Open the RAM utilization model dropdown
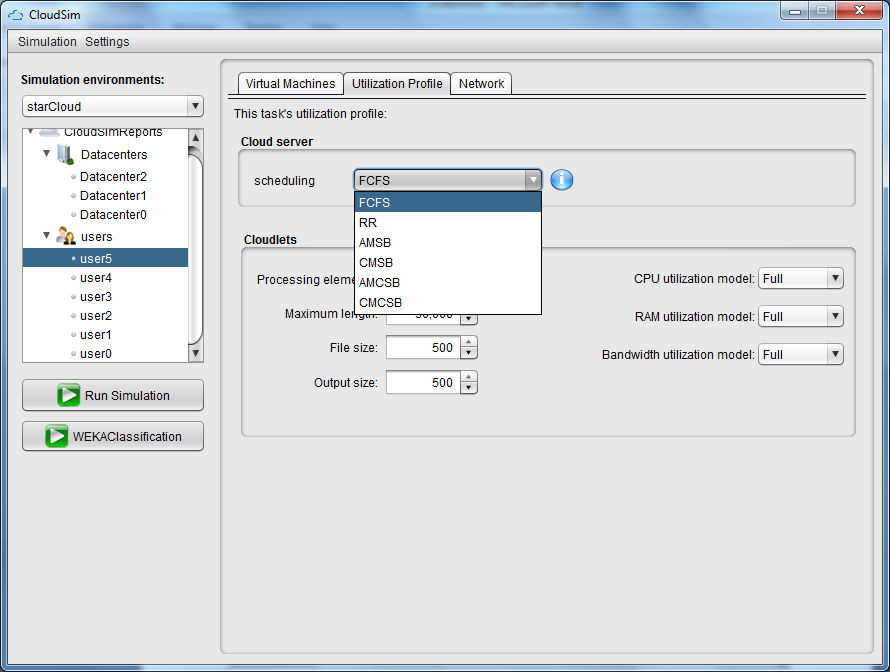The image size is (890, 672). pos(835,316)
